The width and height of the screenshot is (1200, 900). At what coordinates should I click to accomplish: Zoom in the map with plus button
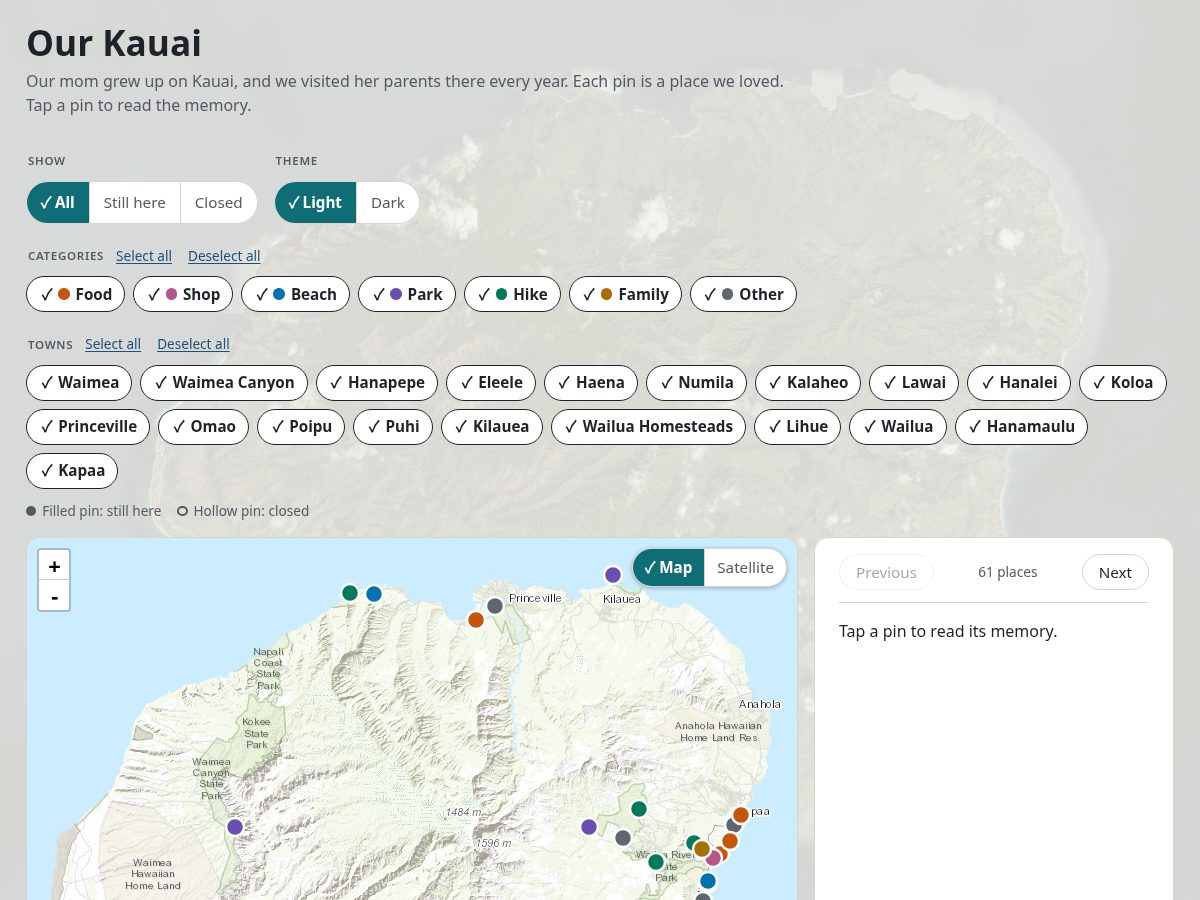click(54, 566)
